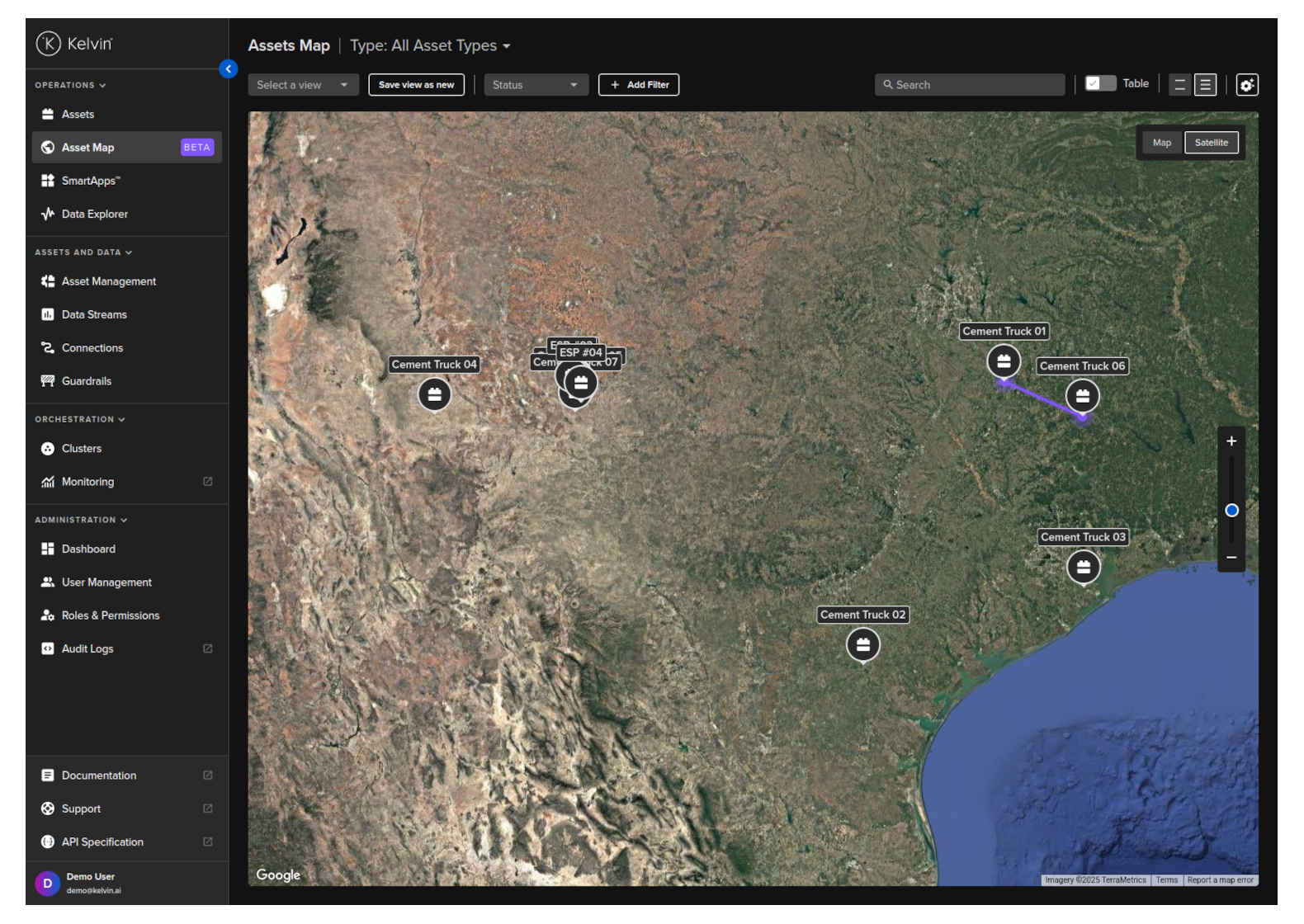The image size is (1304, 924).
Task: Expand the All Asset Types dropdown
Action: point(430,46)
